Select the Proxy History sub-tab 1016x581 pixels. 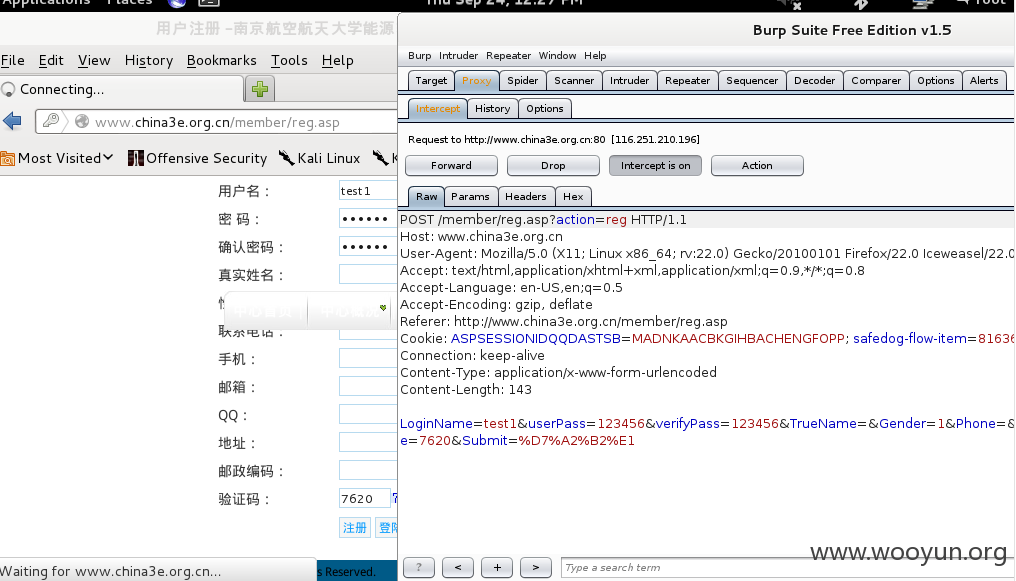point(492,108)
